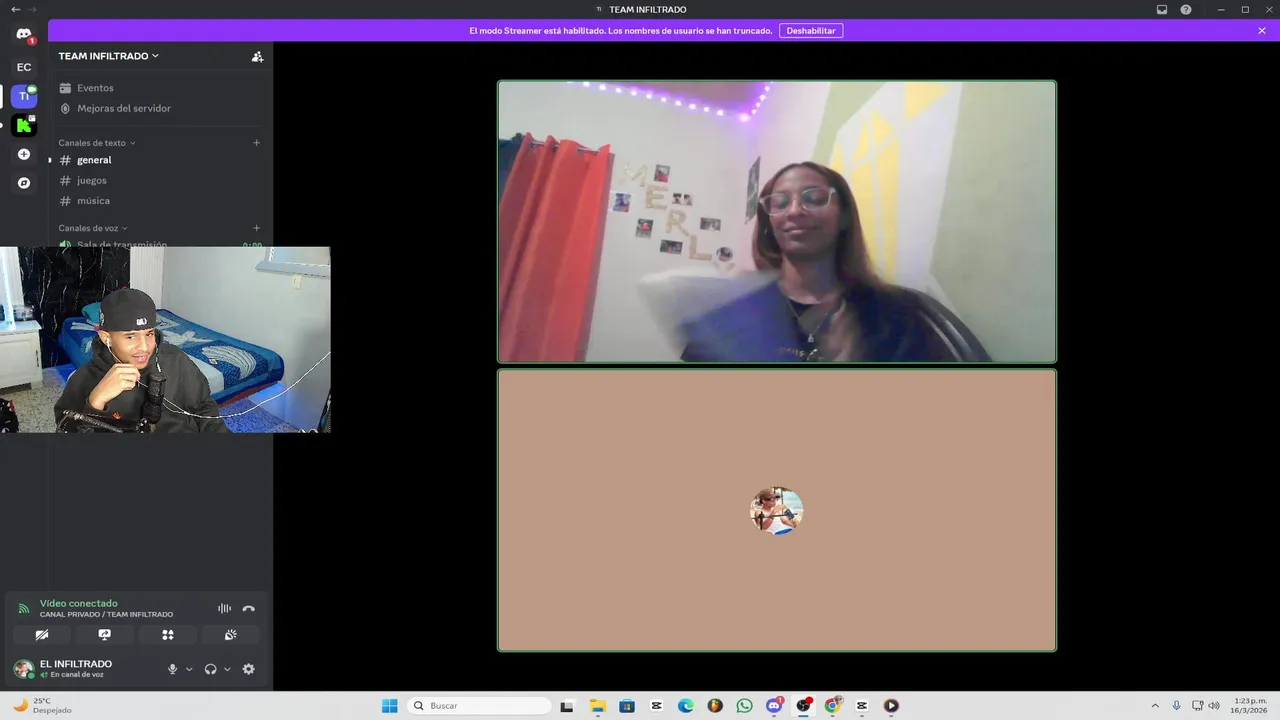Open Eventos in the sidebar
Viewport: 1280px width, 720px height.
tap(95, 88)
